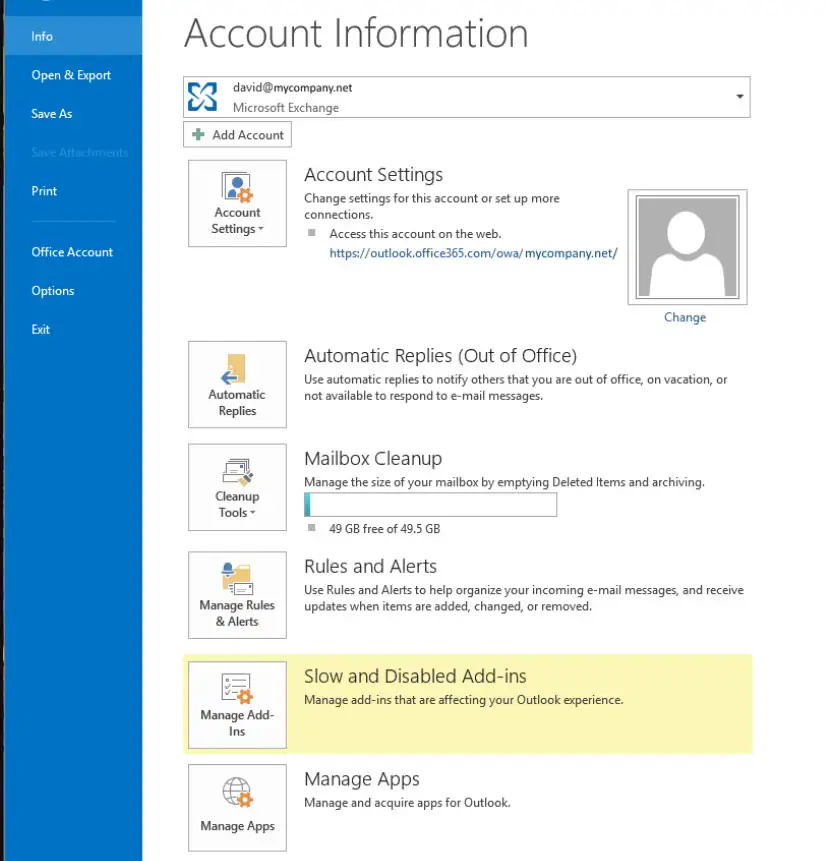Click the Change photo link
826x861 pixels.
point(685,317)
